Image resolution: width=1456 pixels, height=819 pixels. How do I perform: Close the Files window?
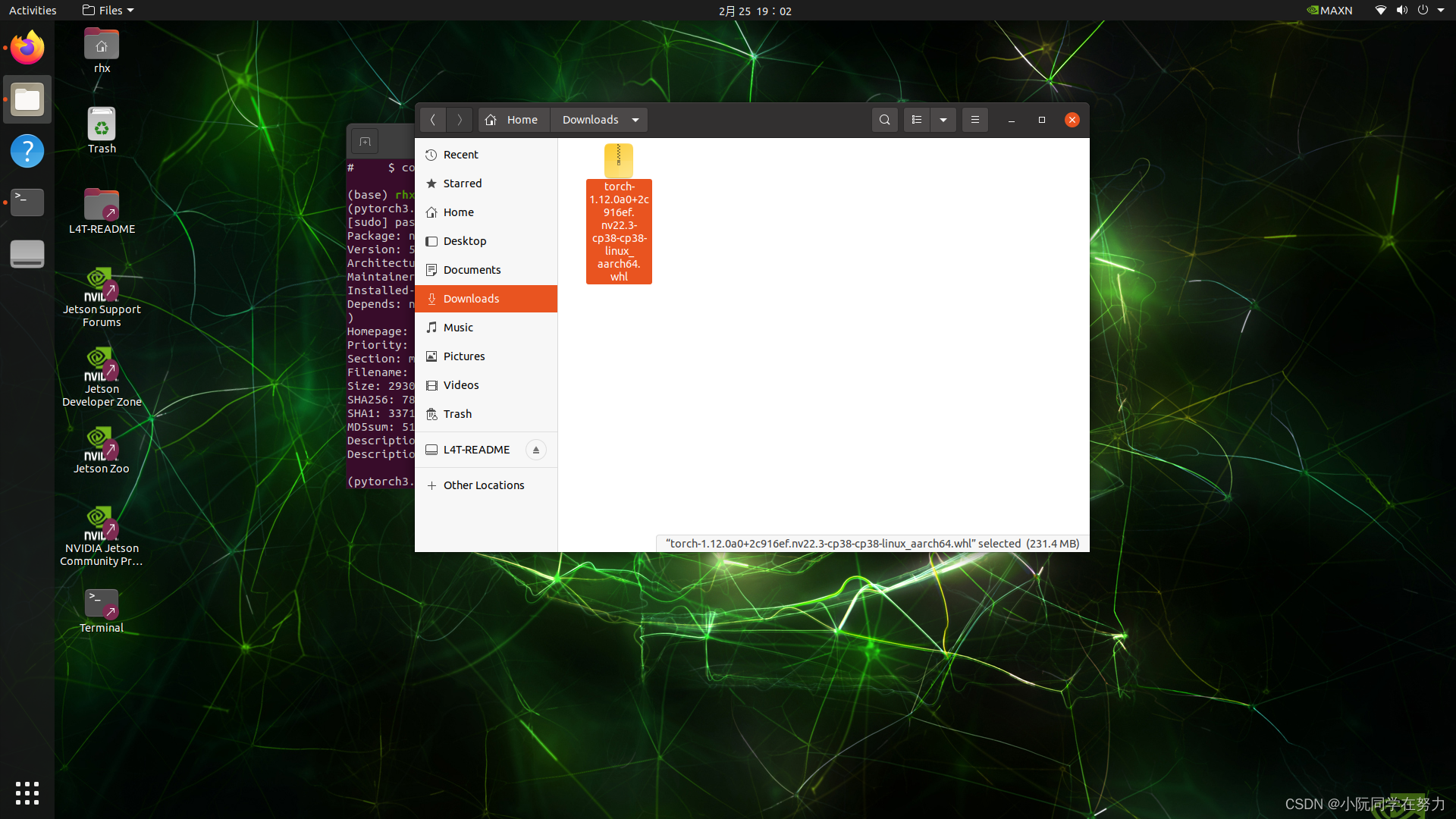1072,120
